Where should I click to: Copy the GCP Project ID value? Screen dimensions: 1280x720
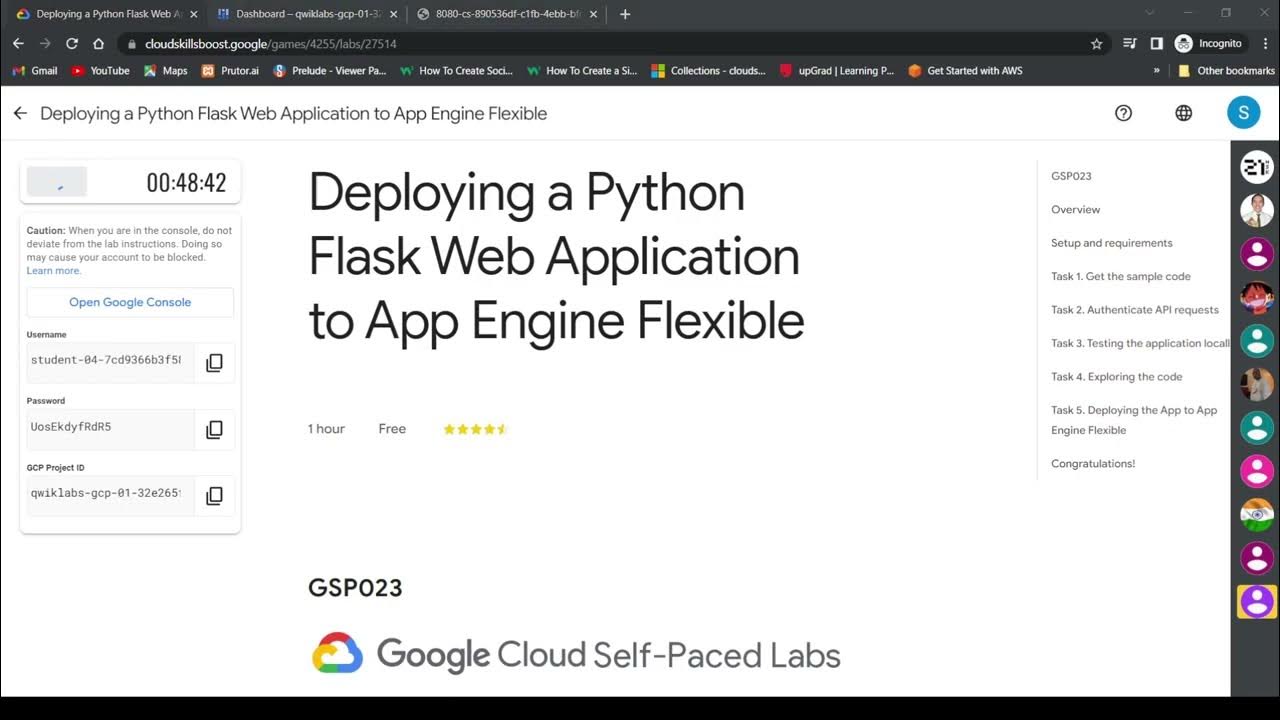[x=214, y=495]
